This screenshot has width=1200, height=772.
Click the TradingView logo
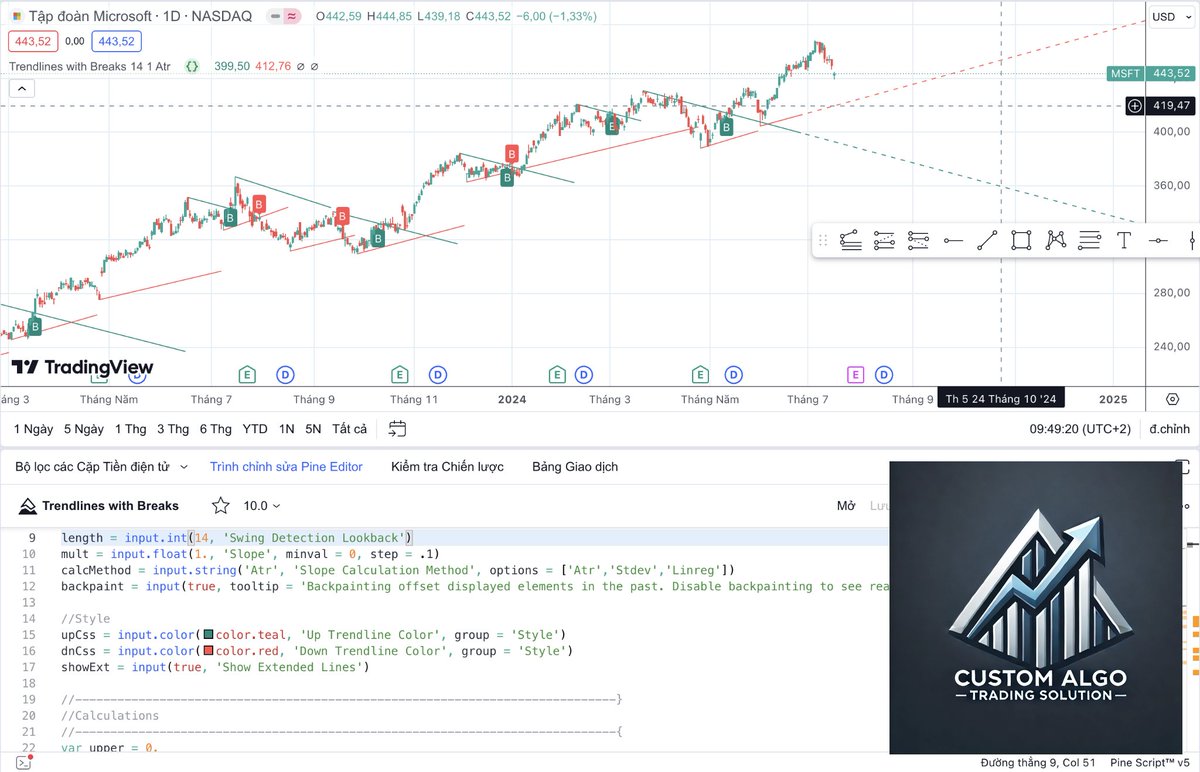[83, 368]
